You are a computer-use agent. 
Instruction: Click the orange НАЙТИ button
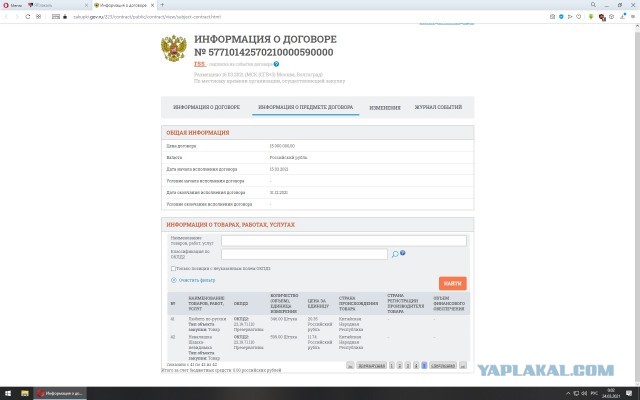tap(453, 283)
